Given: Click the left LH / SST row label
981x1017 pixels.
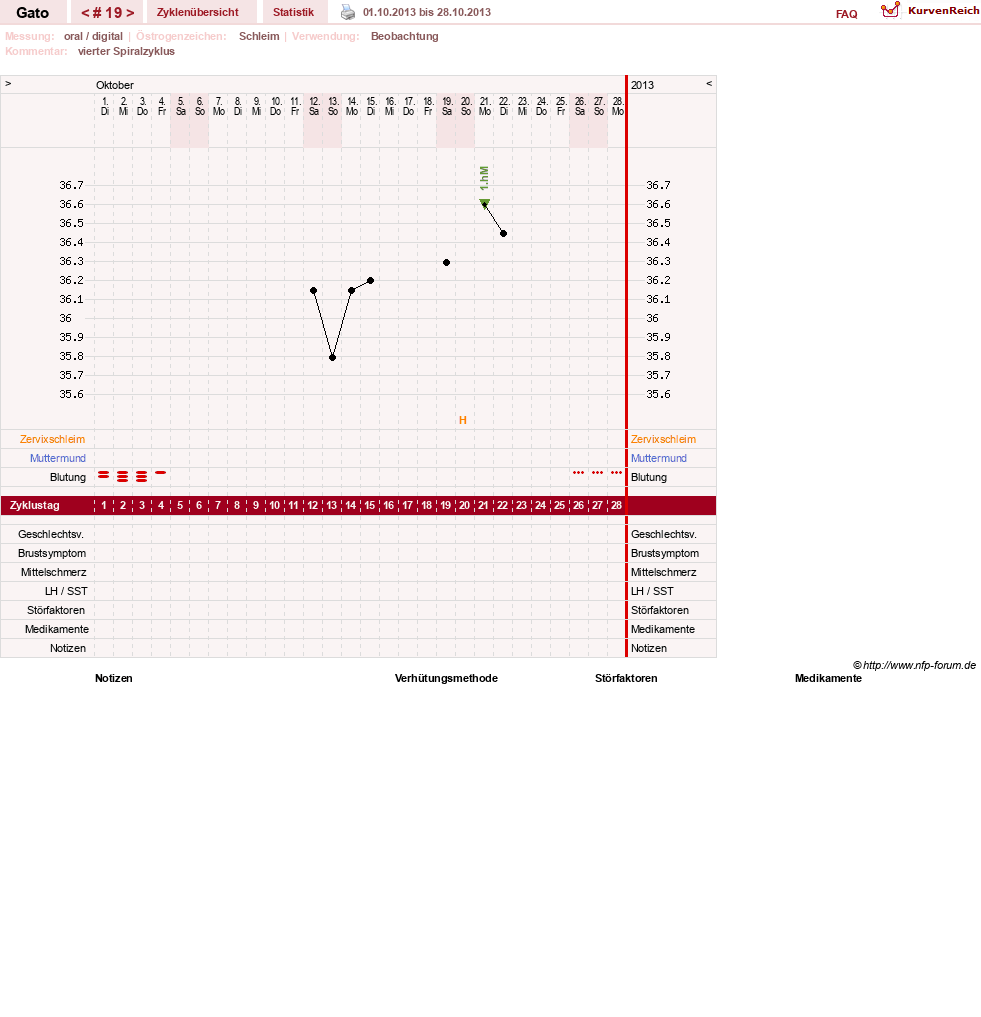Looking at the screenshot, I should coord(66,592).
